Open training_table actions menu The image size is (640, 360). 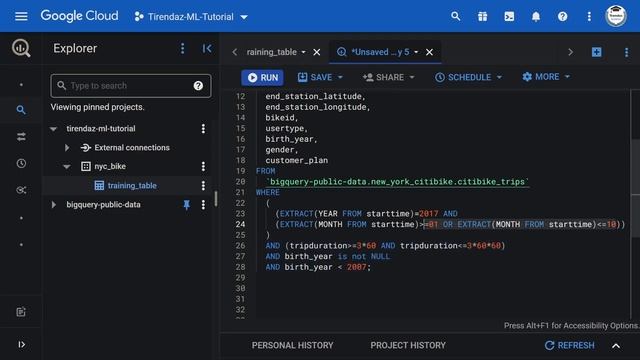coord(203,186)
